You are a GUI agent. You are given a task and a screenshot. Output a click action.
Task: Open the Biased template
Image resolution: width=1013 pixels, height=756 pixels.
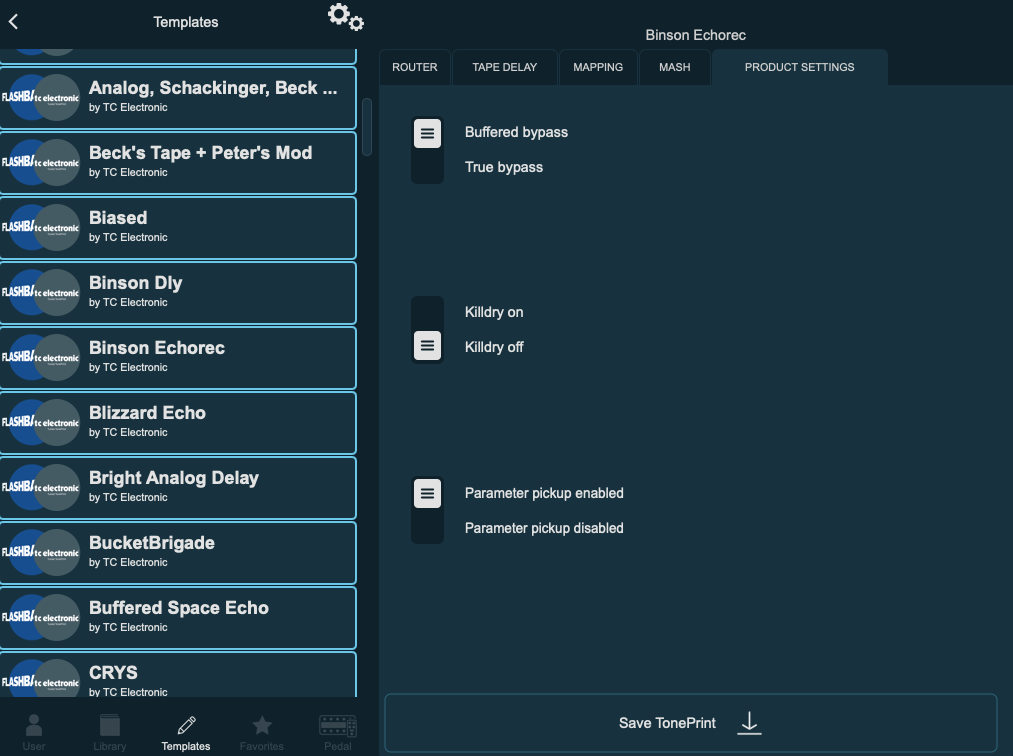pos(178,227)
